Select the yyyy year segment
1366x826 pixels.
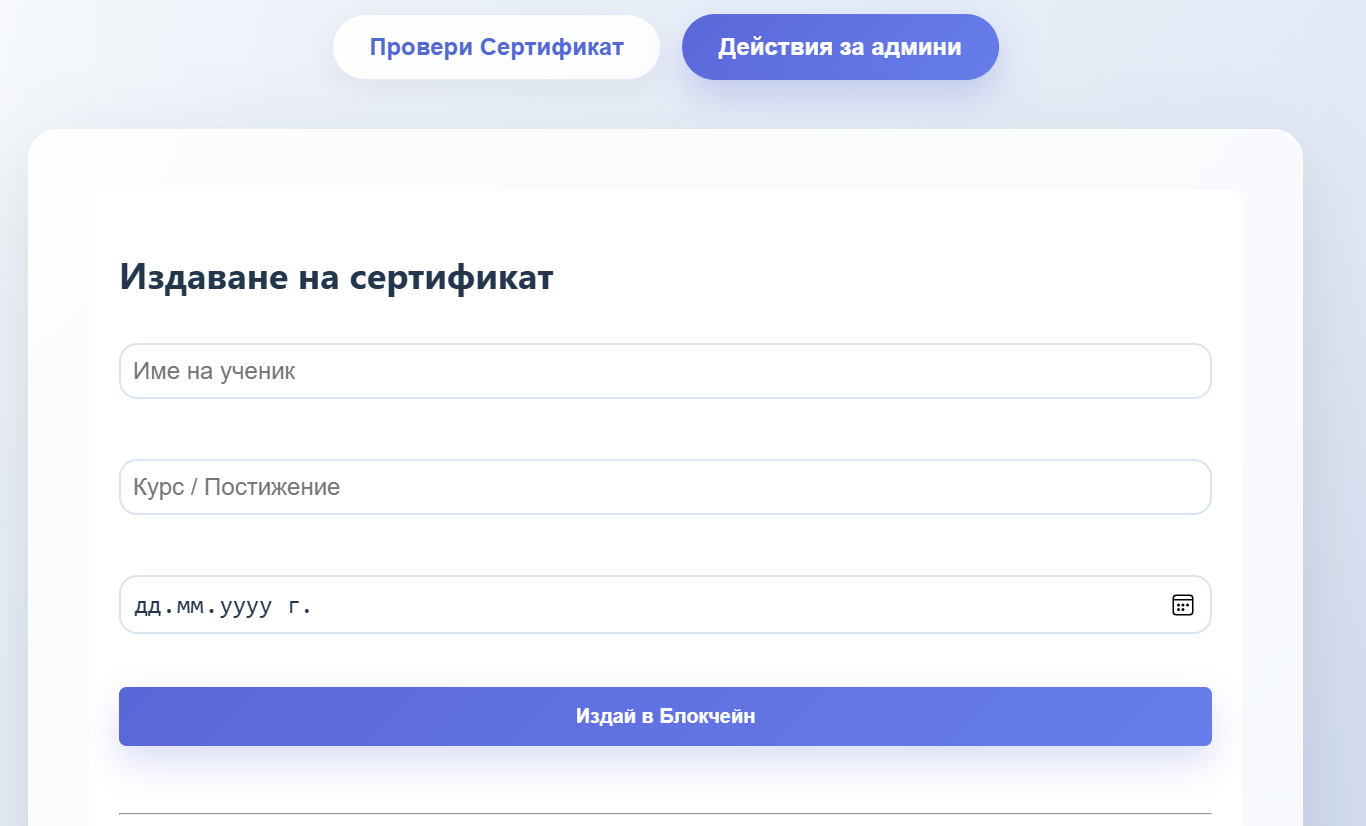[243, 606]
